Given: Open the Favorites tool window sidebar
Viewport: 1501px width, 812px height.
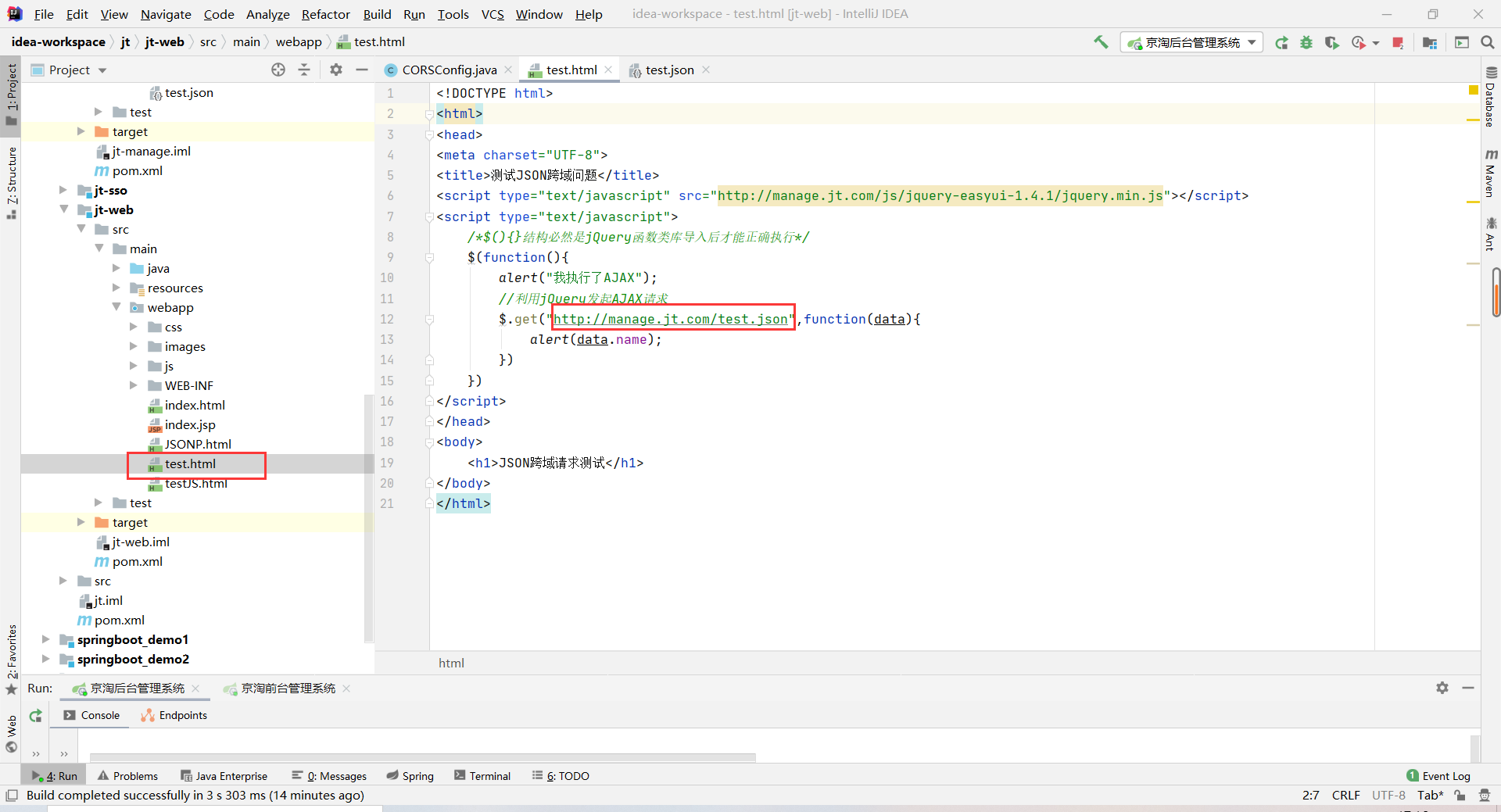Looking at the screenshot, I should pos(11,659).
